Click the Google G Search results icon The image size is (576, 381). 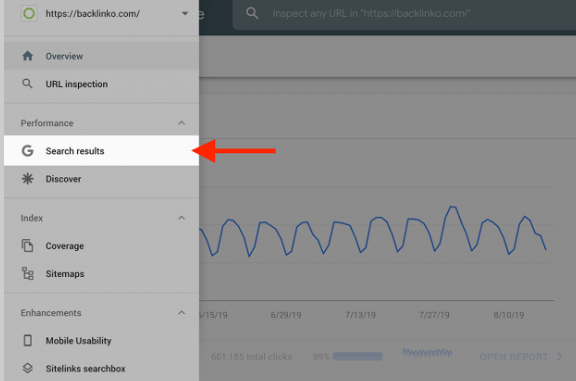(28, 151)
